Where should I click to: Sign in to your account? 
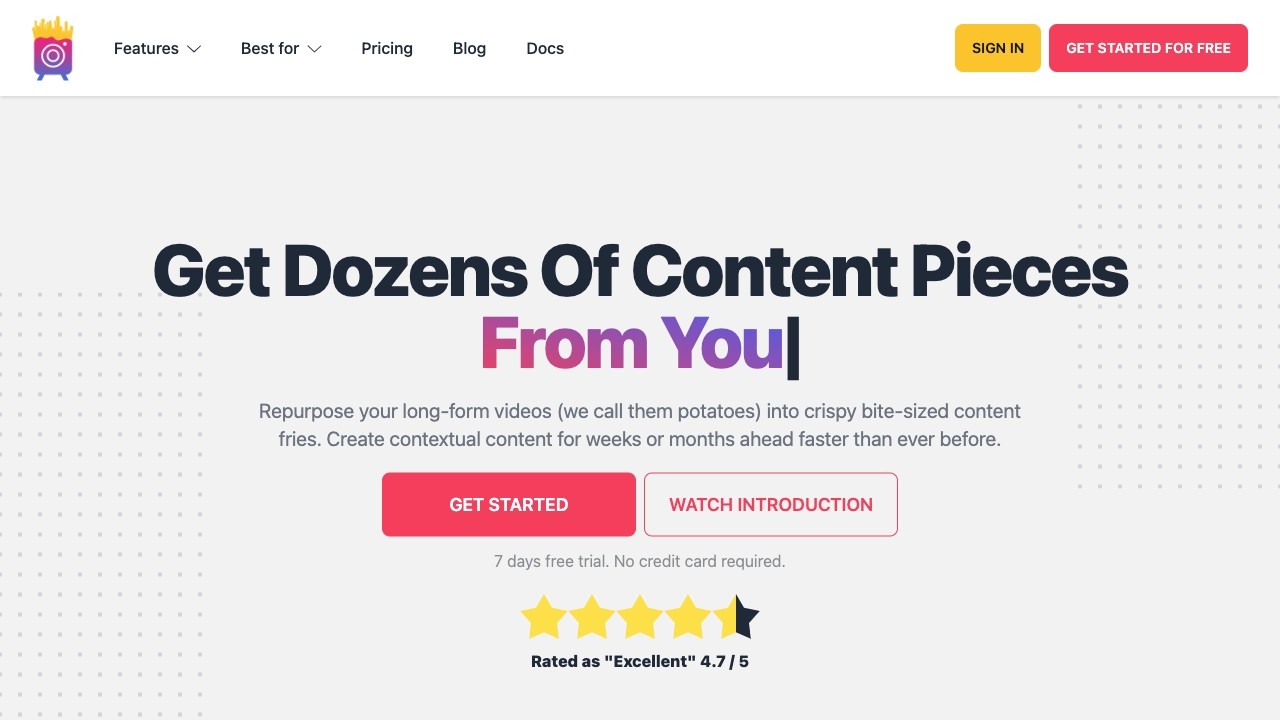[997, 47]
